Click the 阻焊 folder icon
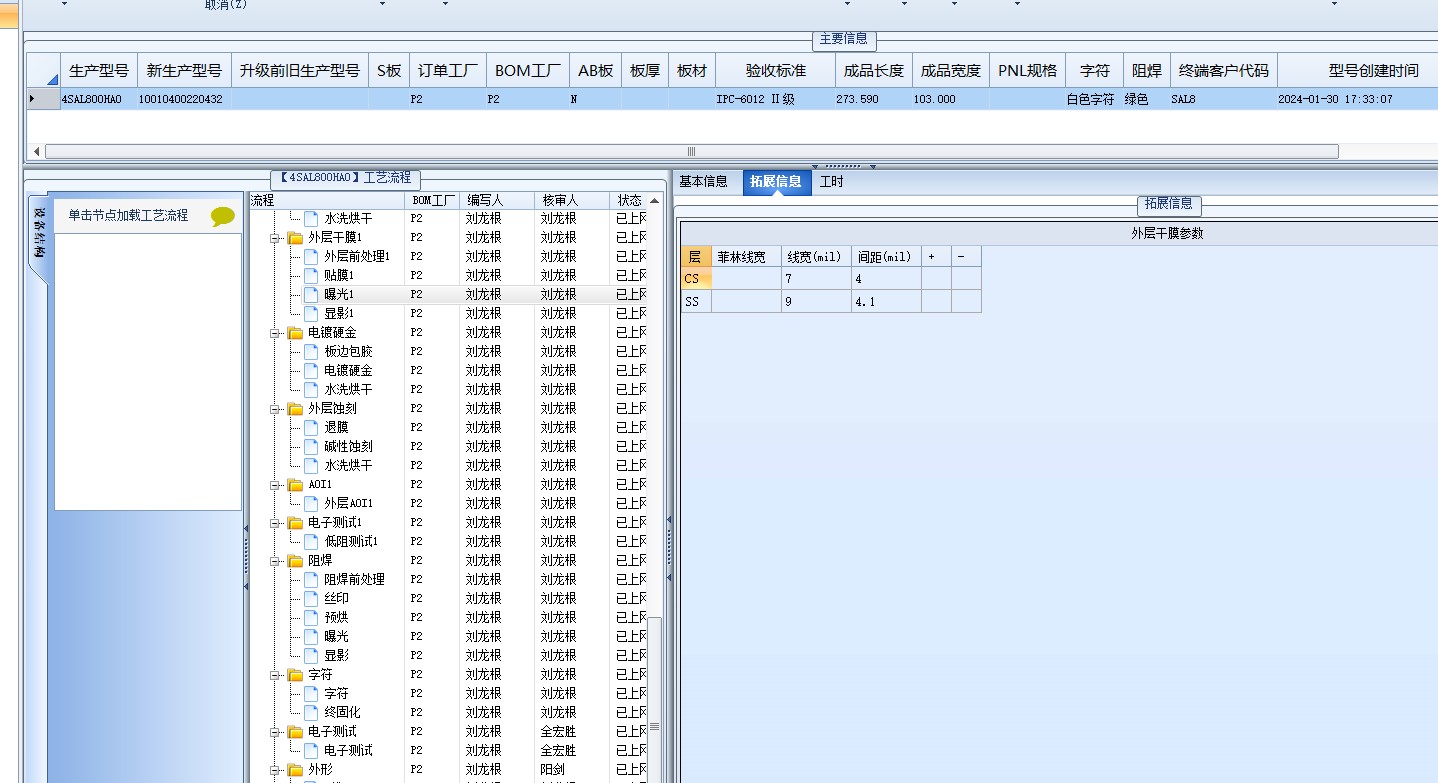Viewport: 1438px width, 783px height. click(295, 561)
